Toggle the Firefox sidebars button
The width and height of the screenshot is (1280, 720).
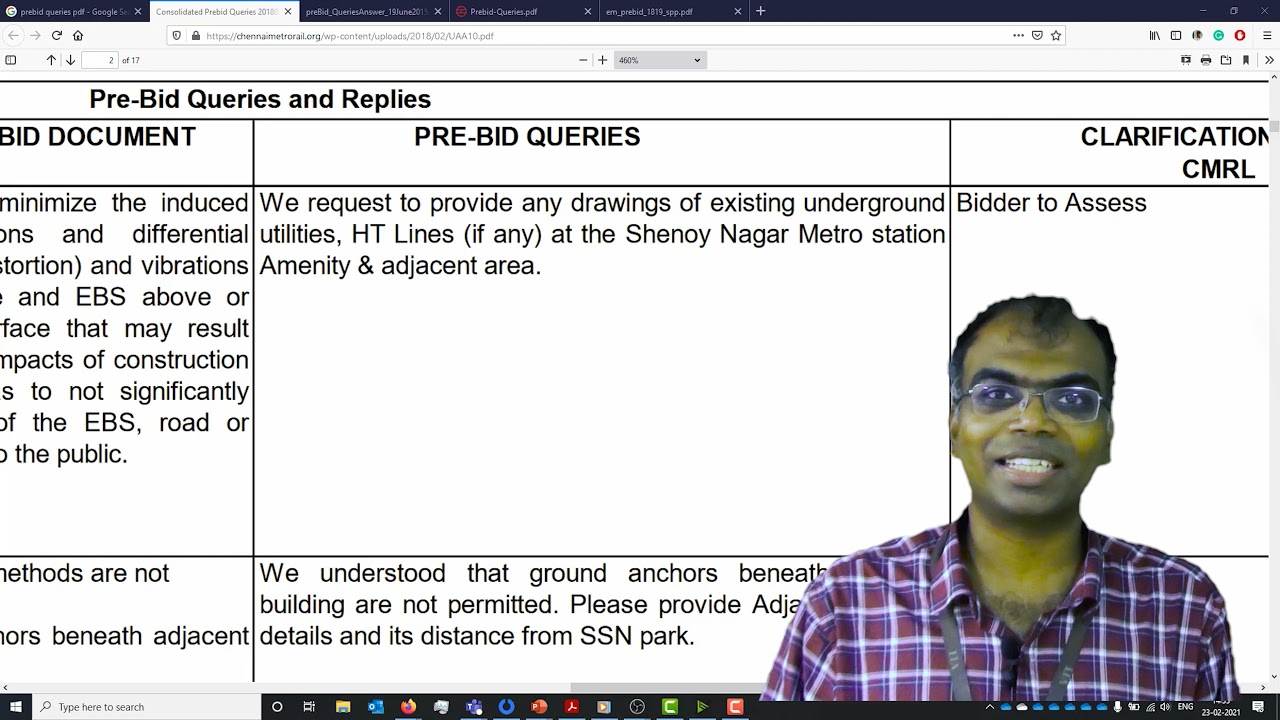[x=1176, y=35]
